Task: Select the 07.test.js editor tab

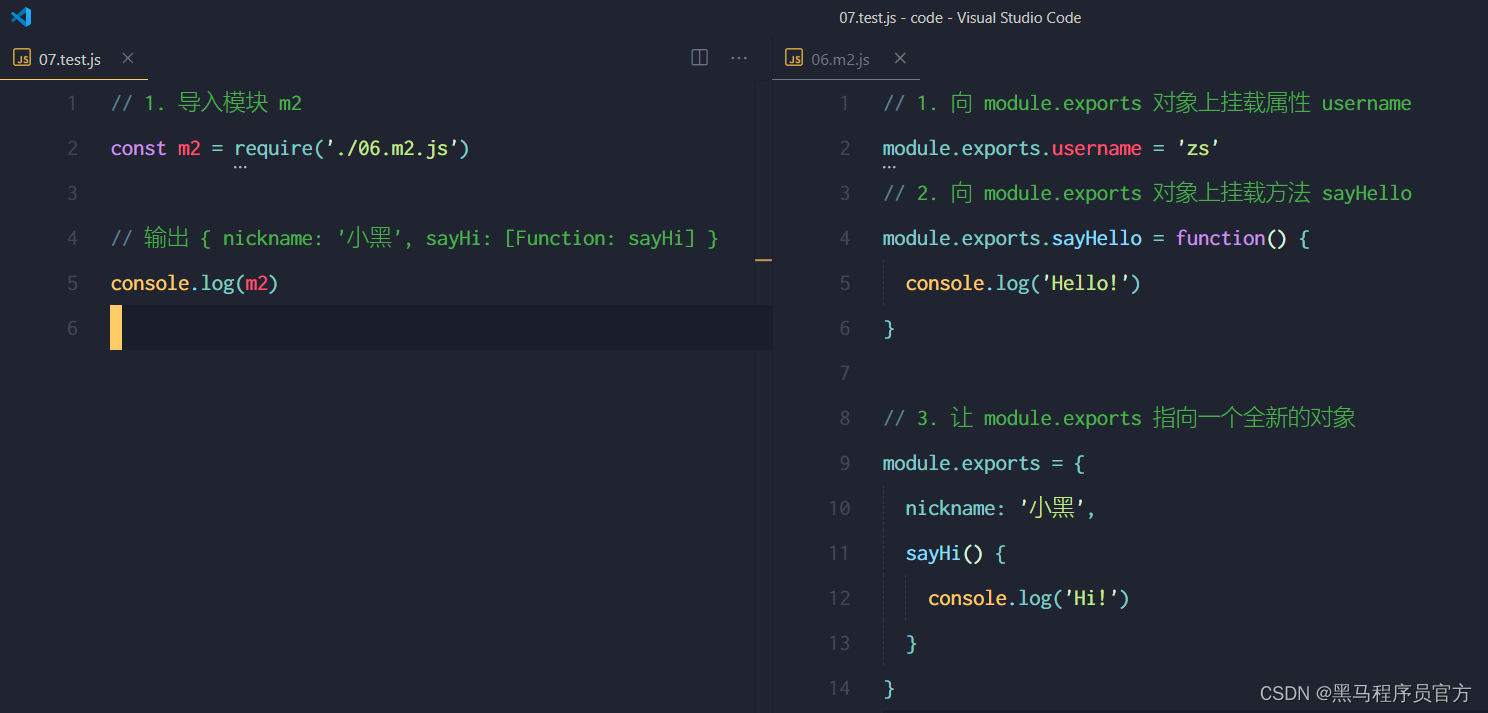Action: point(74,59)
